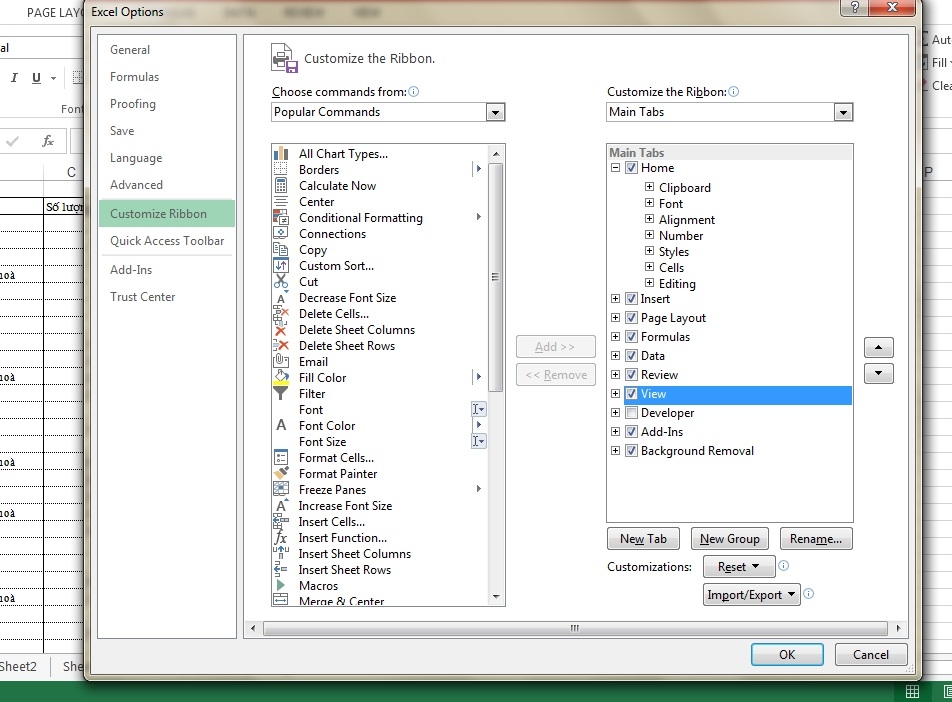
Task: Expand the Clipboard group
Action: [x=649, y=187]
